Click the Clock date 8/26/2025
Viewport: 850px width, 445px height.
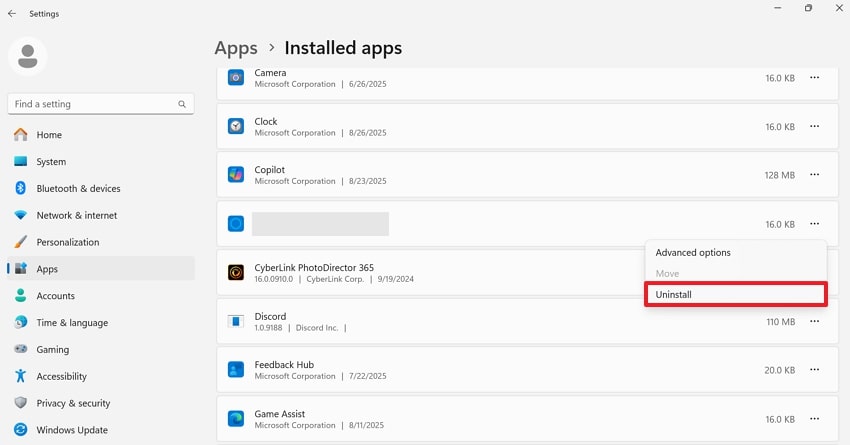pos(368,133)
